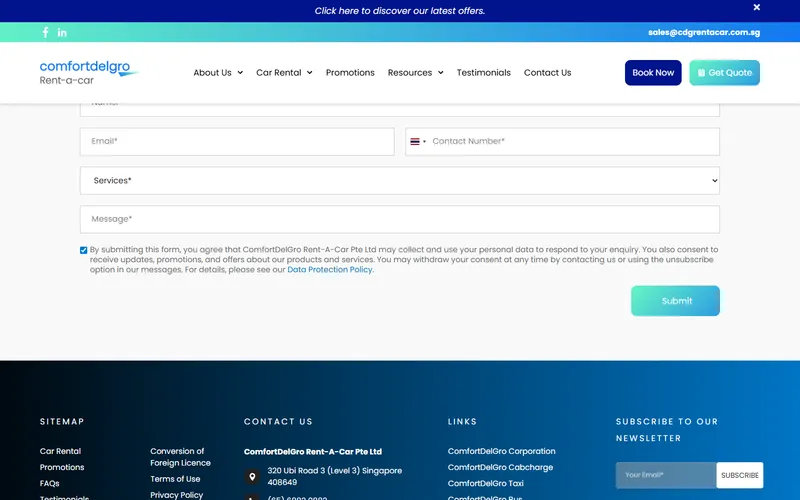Open Contact Us in the navigation
The height and width of the screenshot is (500, 800).
(x=547, y=73)
